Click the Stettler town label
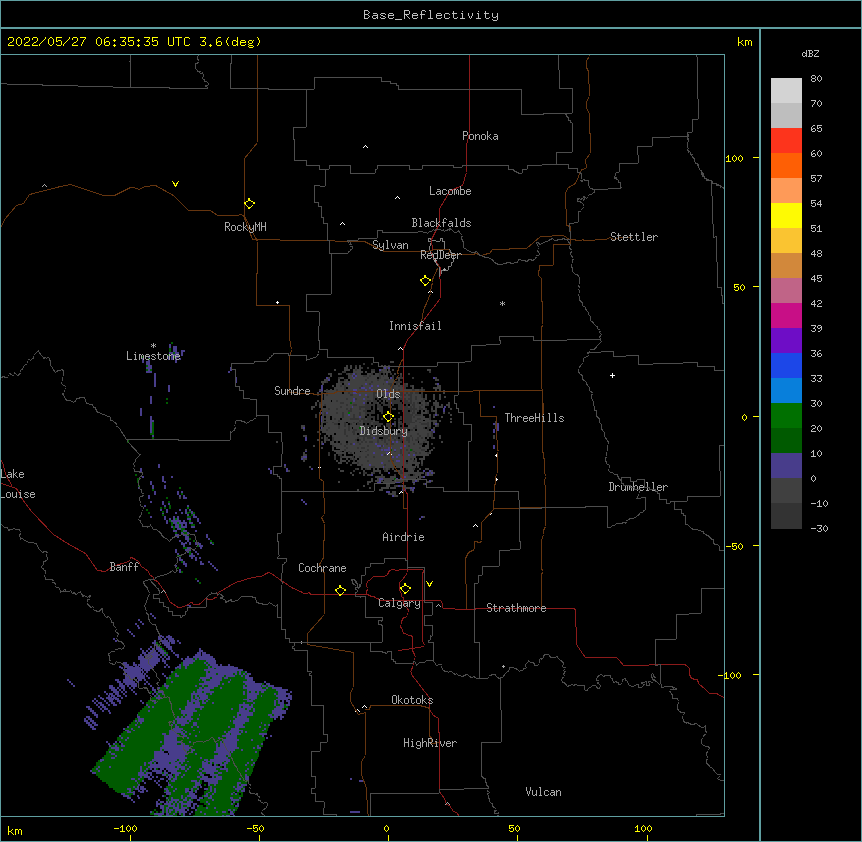 coord(634,237)
